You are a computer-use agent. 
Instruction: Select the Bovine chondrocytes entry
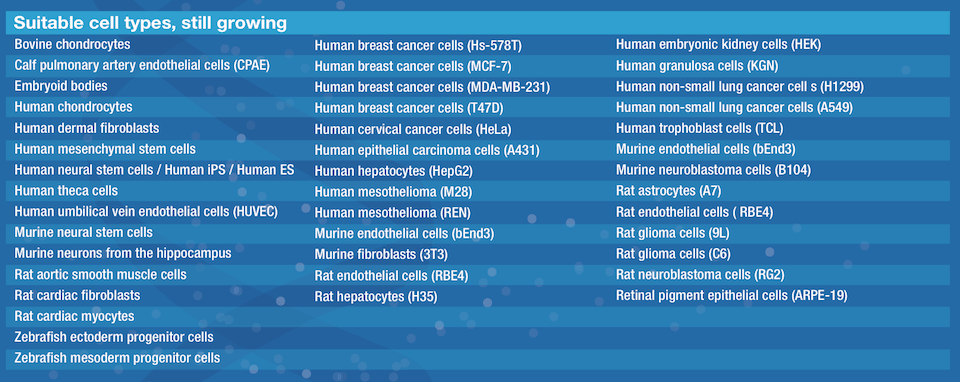tap(72, 45)
